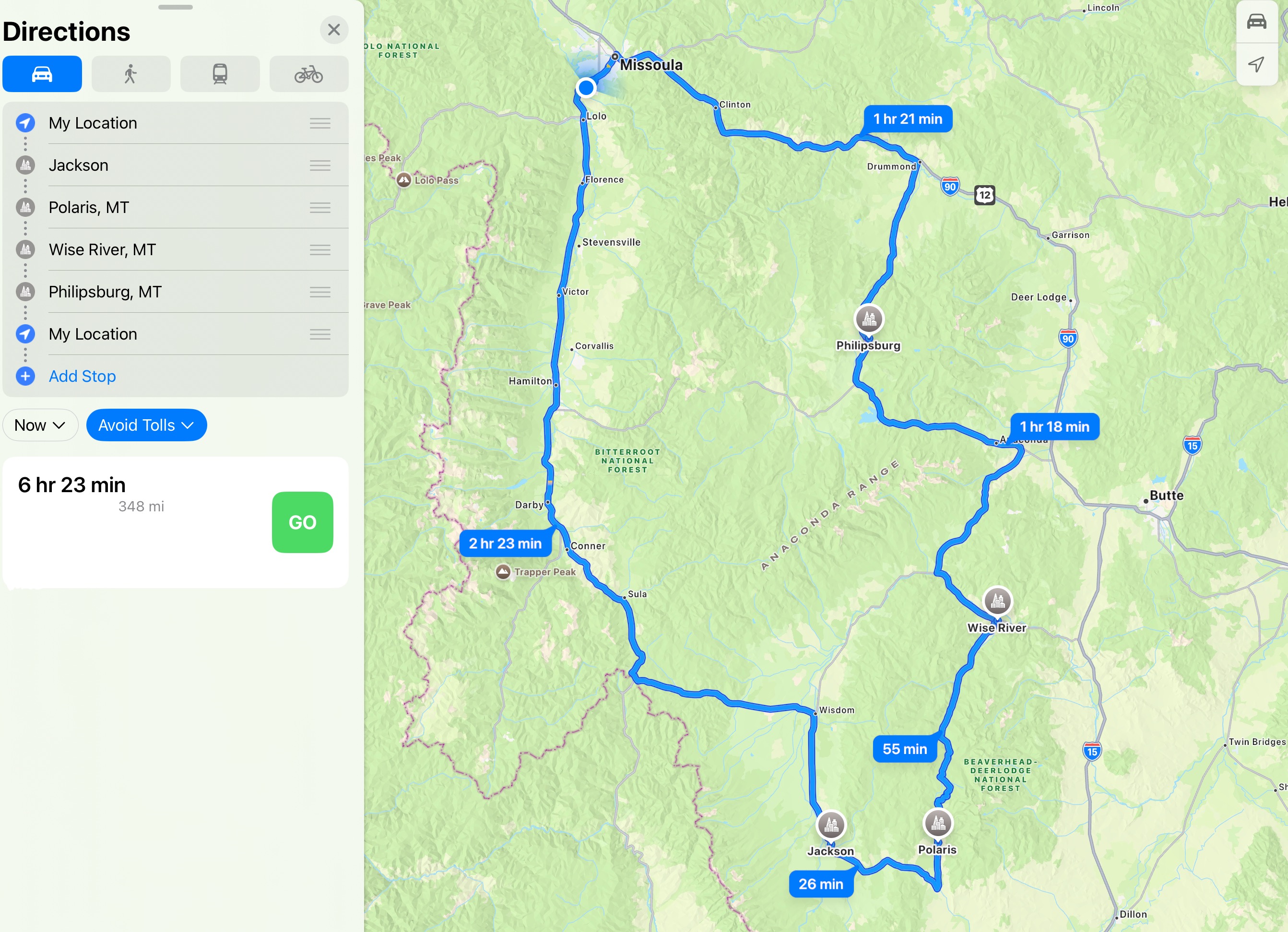
Task: Start navigation with the GO button
Action: coord(302,522)
